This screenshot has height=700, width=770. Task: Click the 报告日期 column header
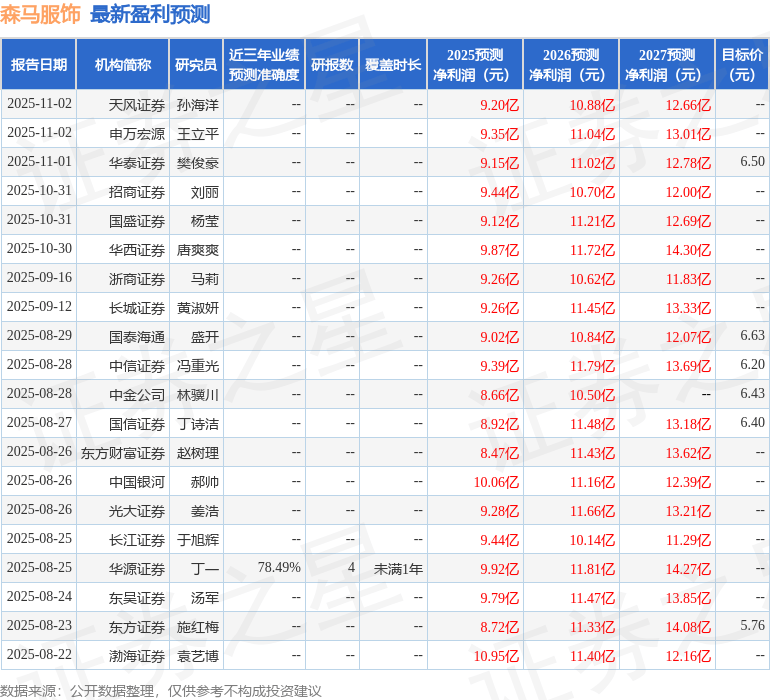[x=39, y=65]
